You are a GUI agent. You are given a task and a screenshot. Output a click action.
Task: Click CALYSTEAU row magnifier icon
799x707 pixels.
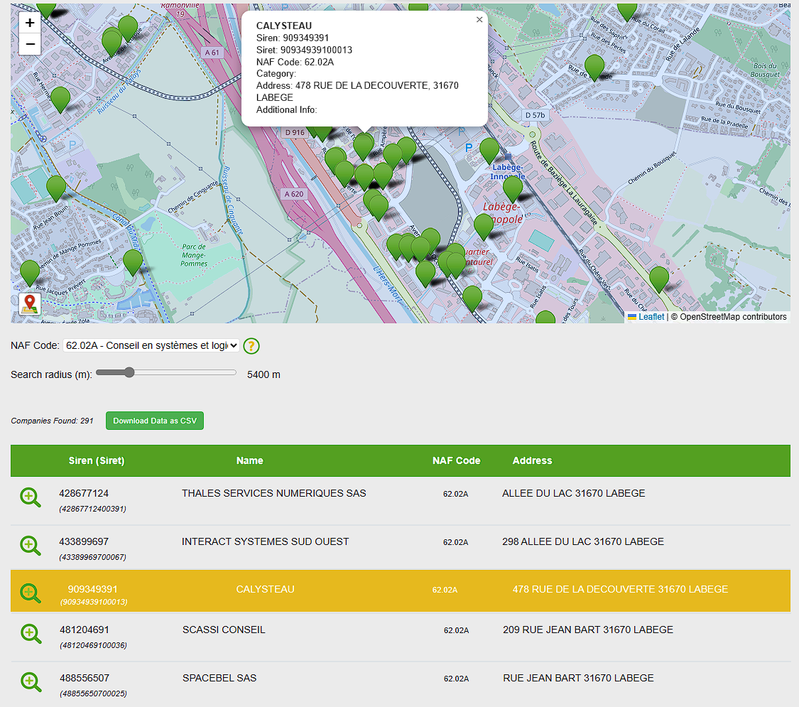[x=30, y=593]
